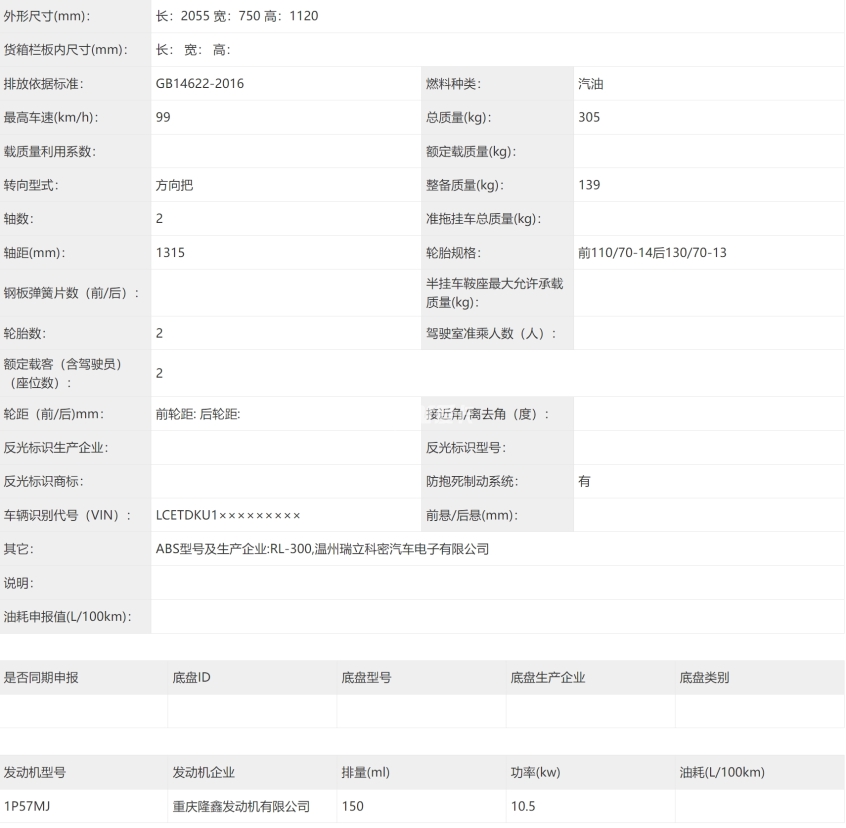Select the 防抱死制动系统 label
846x828 pixels.
(x=472, y=481)
